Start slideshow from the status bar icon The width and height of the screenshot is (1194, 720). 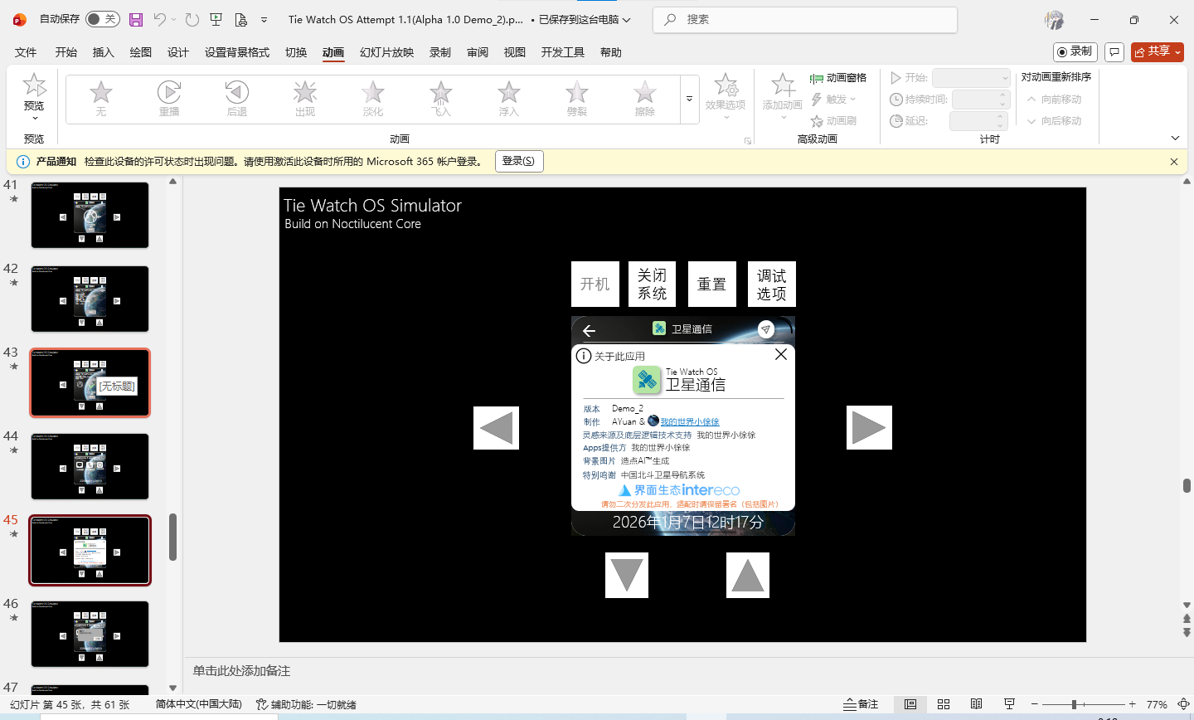1010,704
